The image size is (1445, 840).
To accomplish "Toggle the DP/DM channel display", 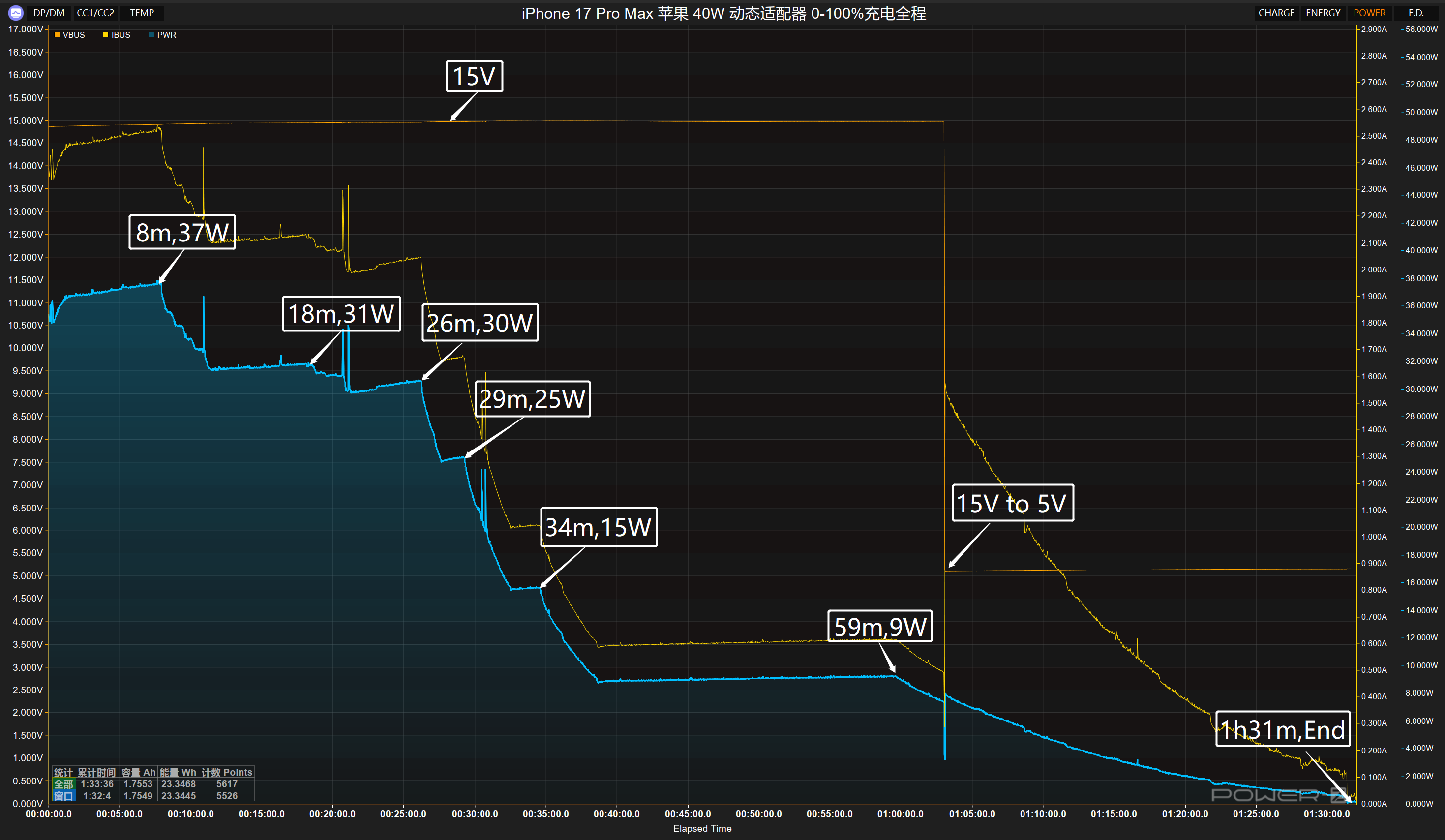I will tap(49, 13).
